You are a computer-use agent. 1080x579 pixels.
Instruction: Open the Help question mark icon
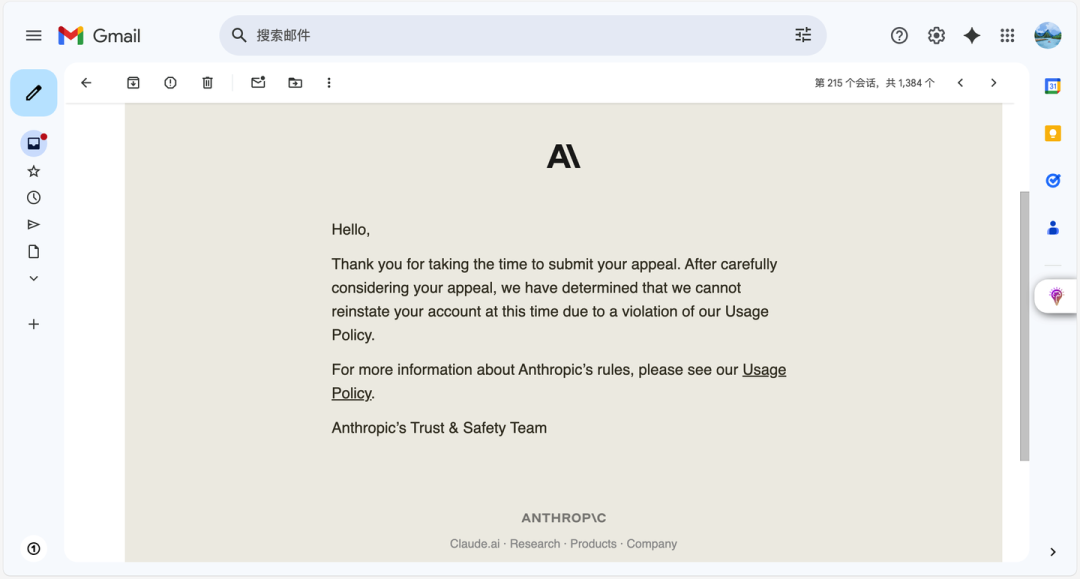[899, 35]
